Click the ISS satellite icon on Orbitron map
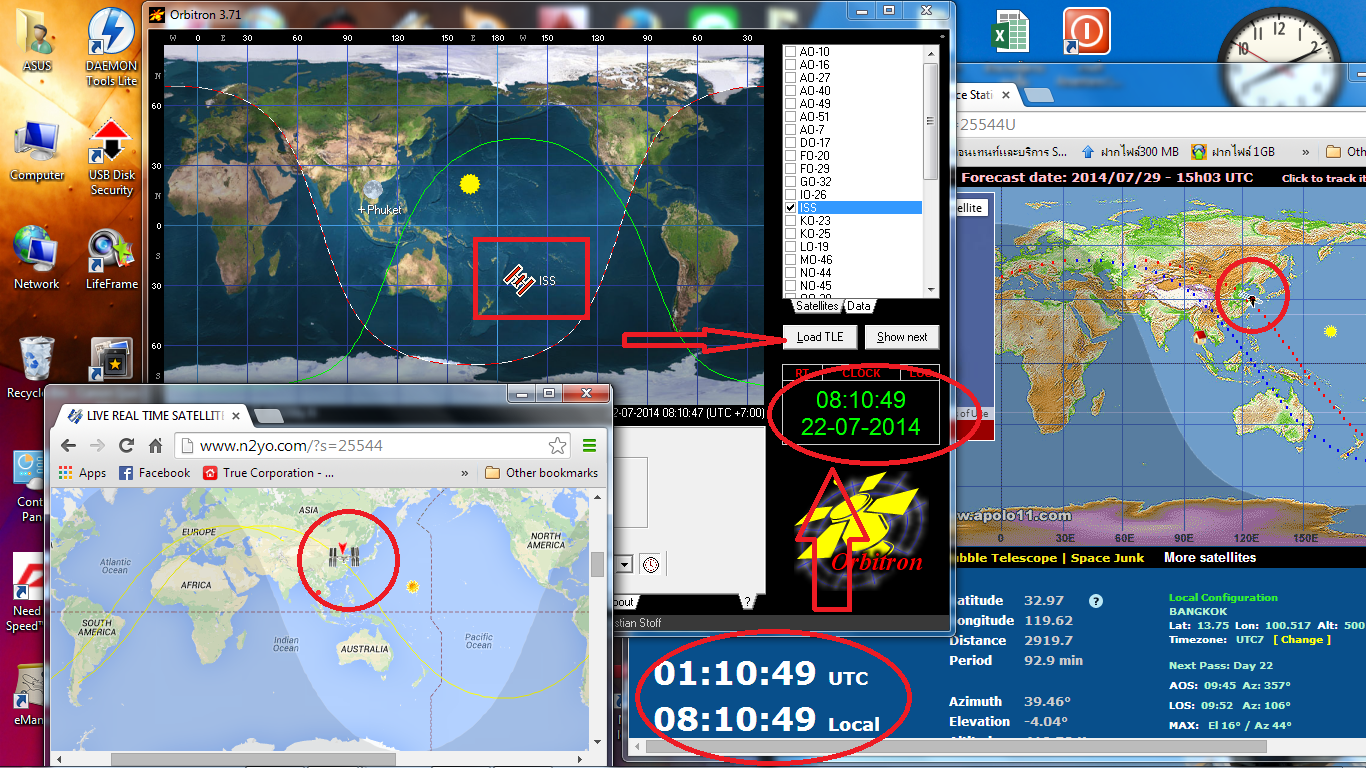 point(518,281)
